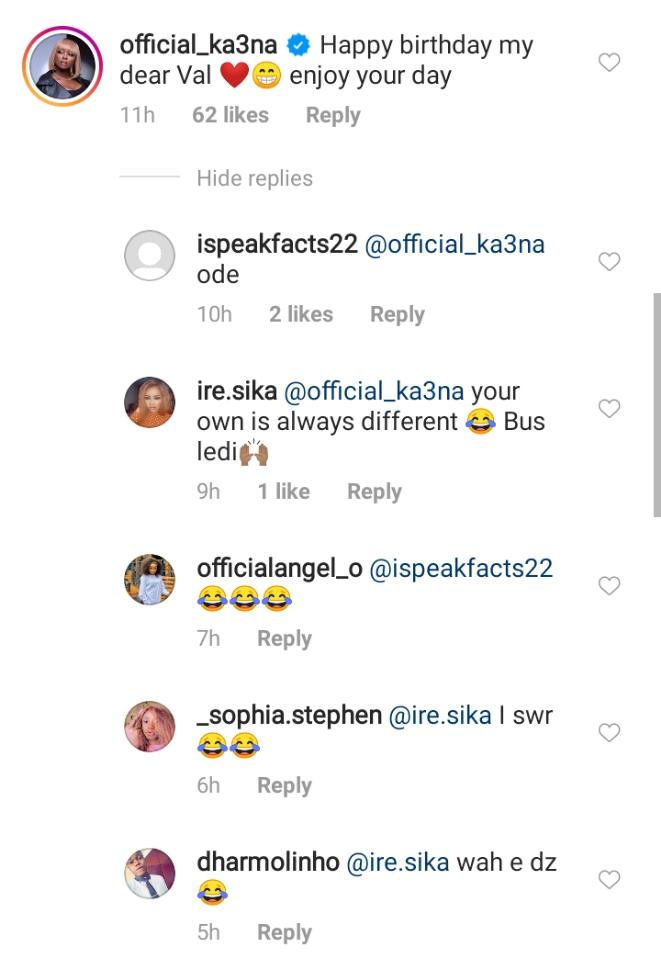Screen dimensions: 661x969
Task: Like ispeakfacts22's reply with heart
Action: point(608,262)
